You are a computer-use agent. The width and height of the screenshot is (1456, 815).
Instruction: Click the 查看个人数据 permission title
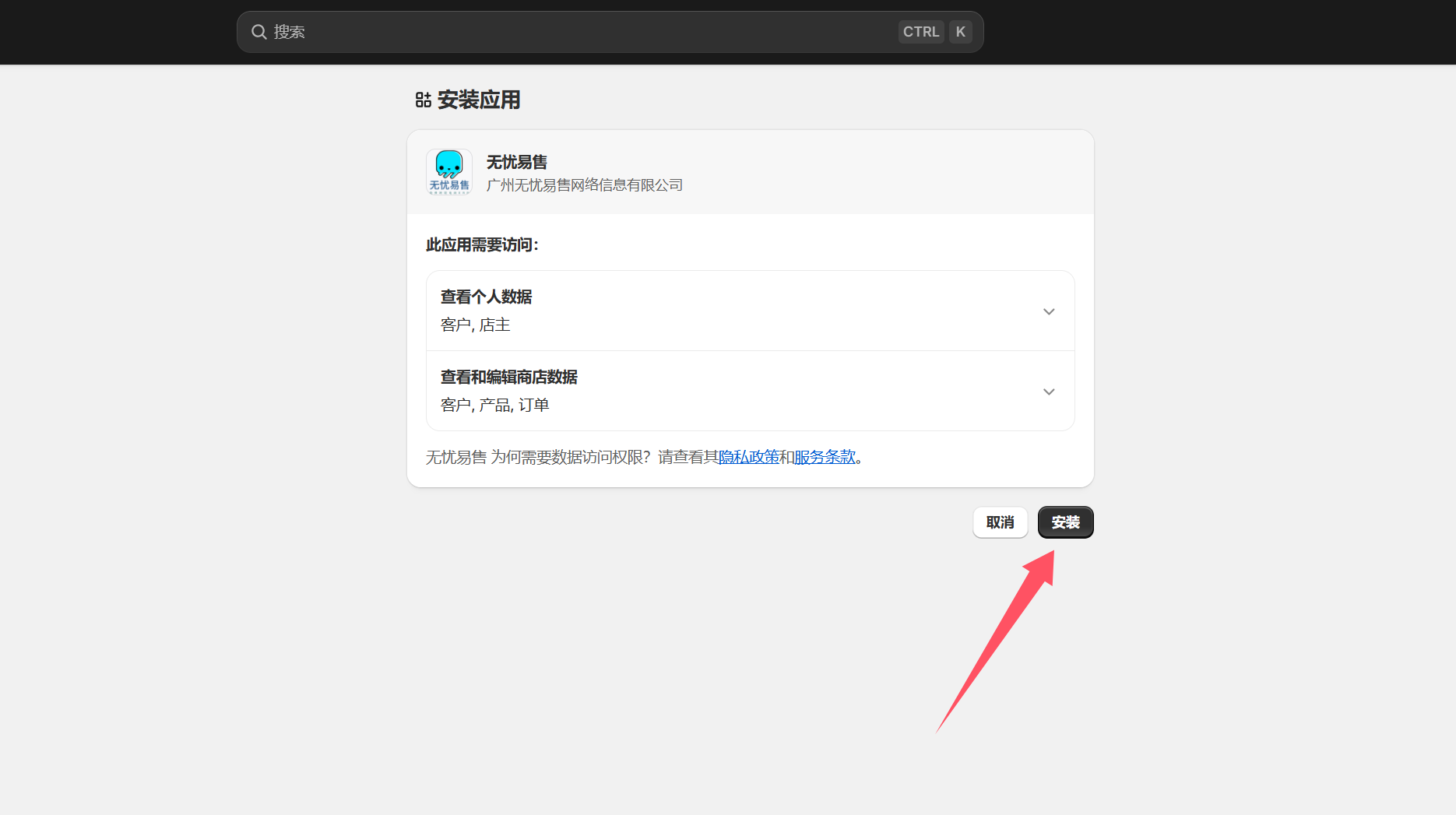pyautogui.click(x=486, y=297)
